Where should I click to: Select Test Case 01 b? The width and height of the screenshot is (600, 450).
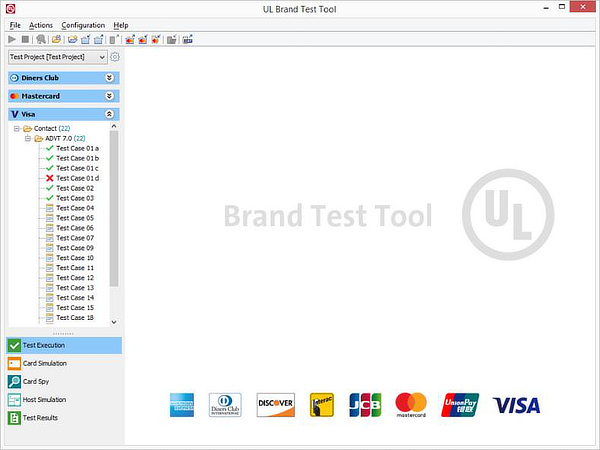click(78, 158)
